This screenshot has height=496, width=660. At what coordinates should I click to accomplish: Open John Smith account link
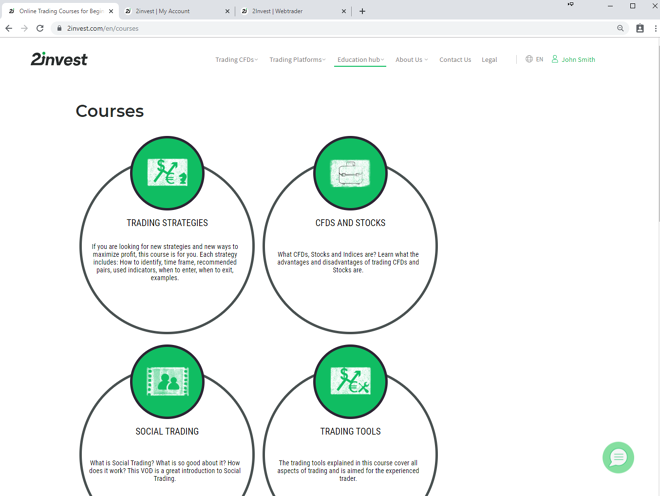(x=578, y=59)
